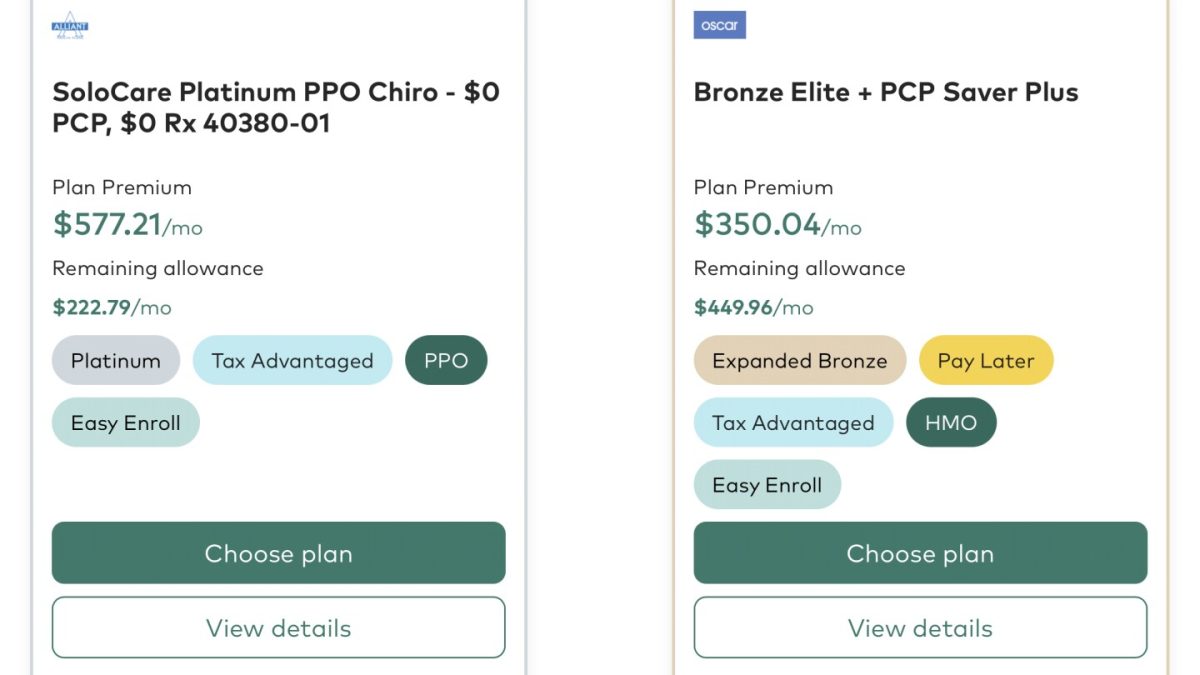This screenshot has height=675, width=1200.
Task: Click the HMO network type badge
Action: pyautogui.click(x=951, y=423)
